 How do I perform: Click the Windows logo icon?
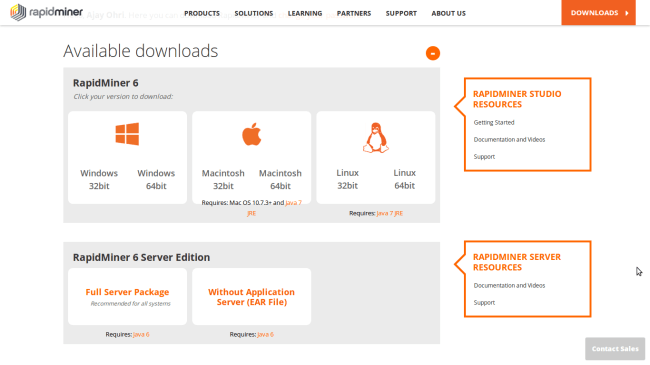pyautogui.click(x=127, y=134)
